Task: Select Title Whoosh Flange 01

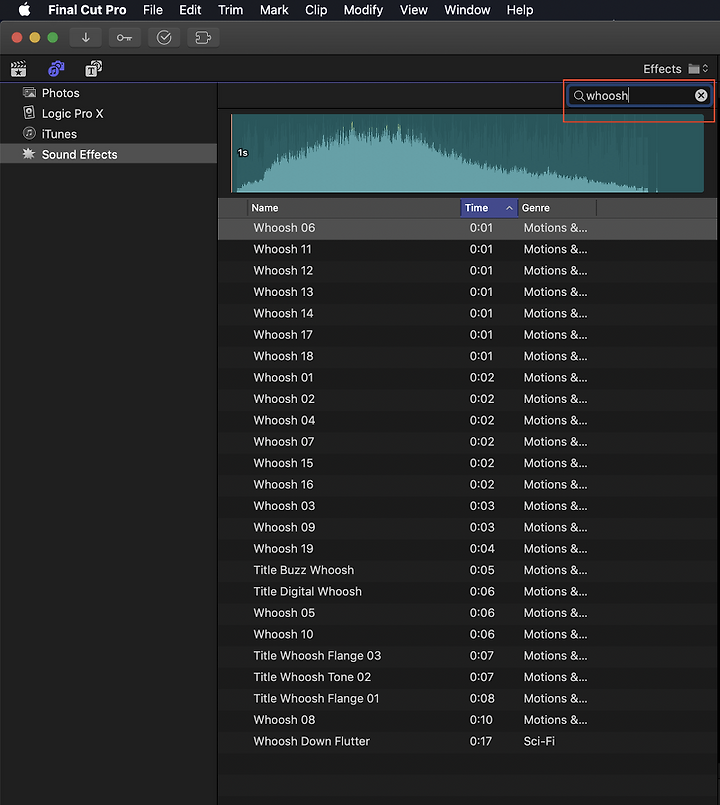Action: pyautogui.click(x=467, y=699)
